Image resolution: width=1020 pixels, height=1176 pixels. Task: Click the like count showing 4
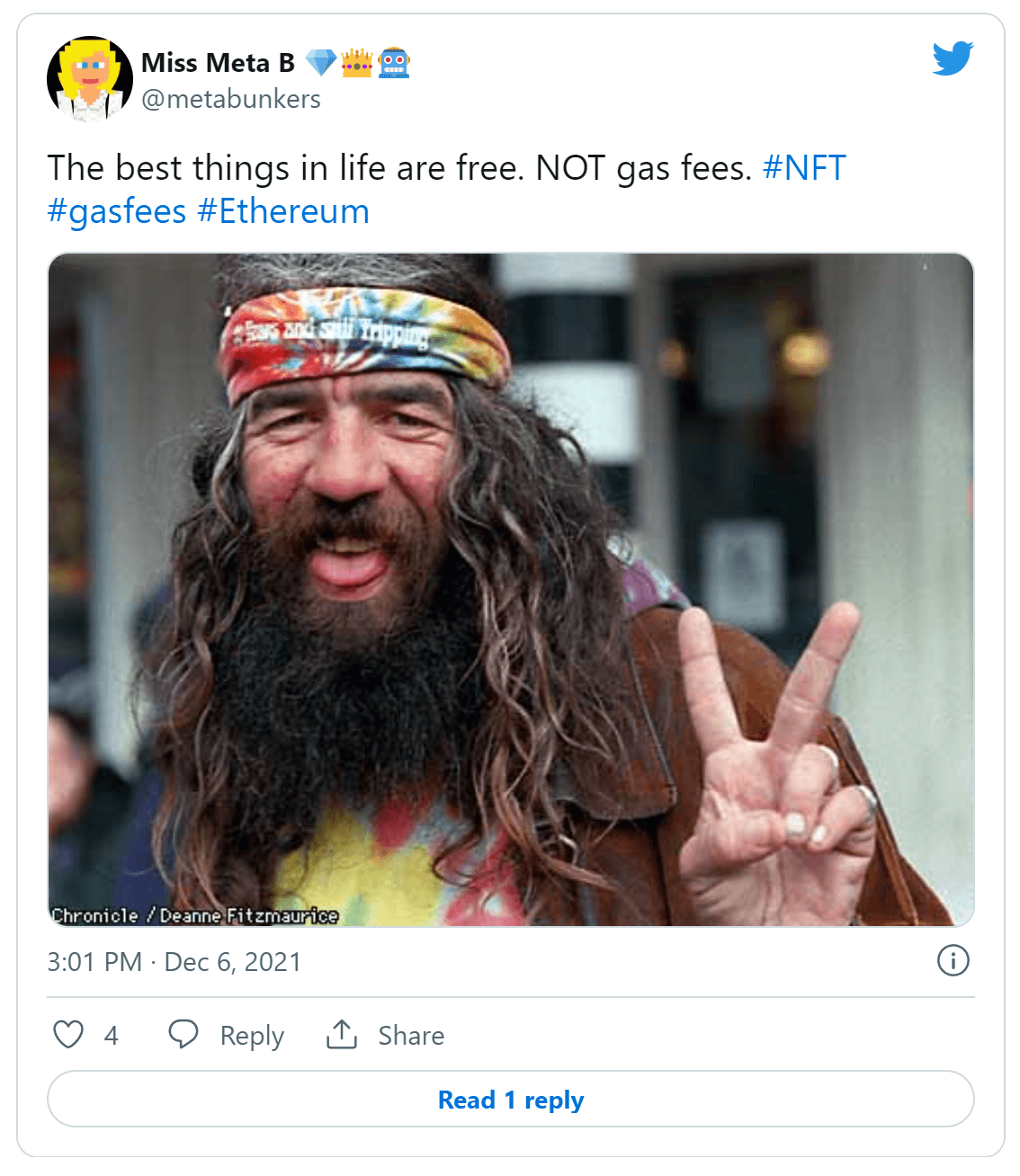coord(112,1035)
